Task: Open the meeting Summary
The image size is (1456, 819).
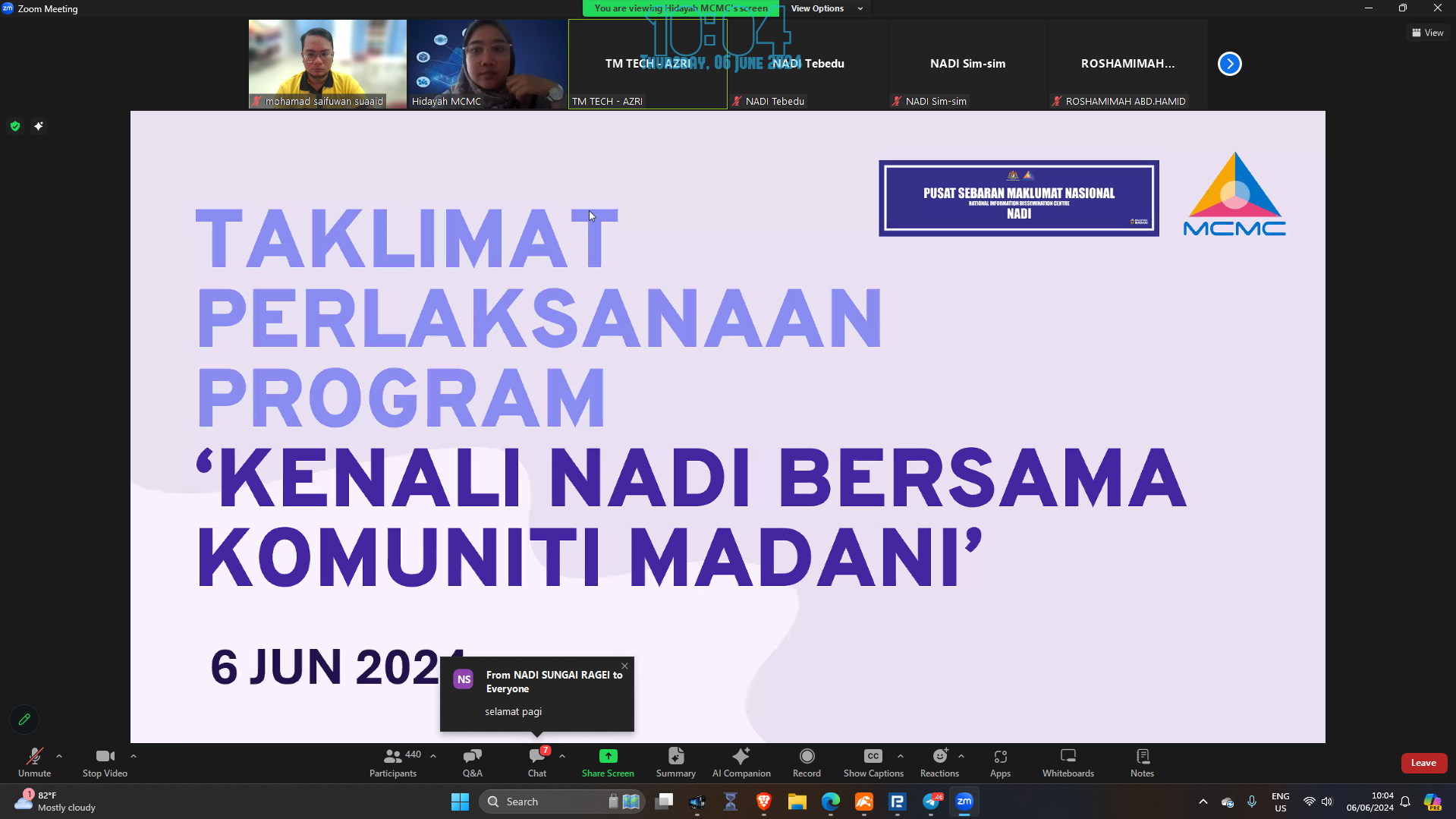Action: point(675,762)
